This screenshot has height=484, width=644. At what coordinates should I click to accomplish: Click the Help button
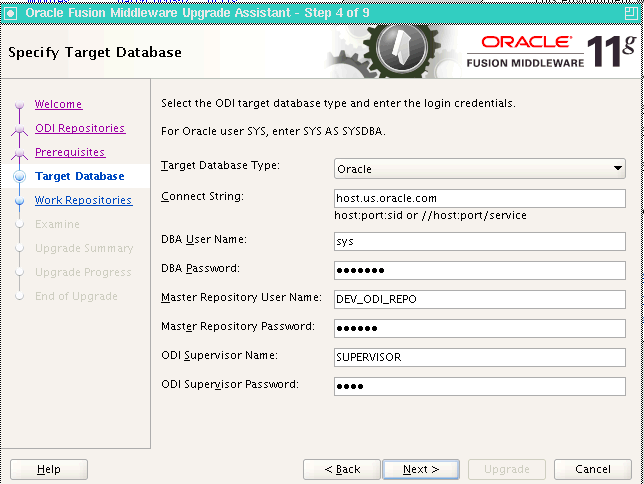tap(49, 469)
